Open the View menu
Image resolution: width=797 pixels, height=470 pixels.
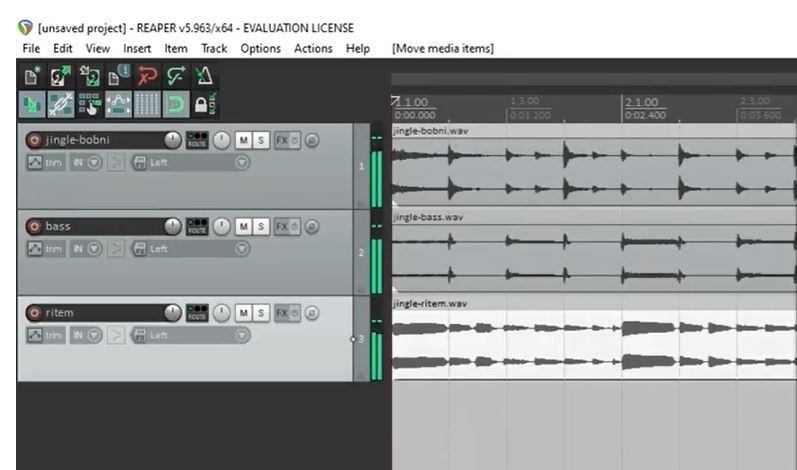point(98,49)
